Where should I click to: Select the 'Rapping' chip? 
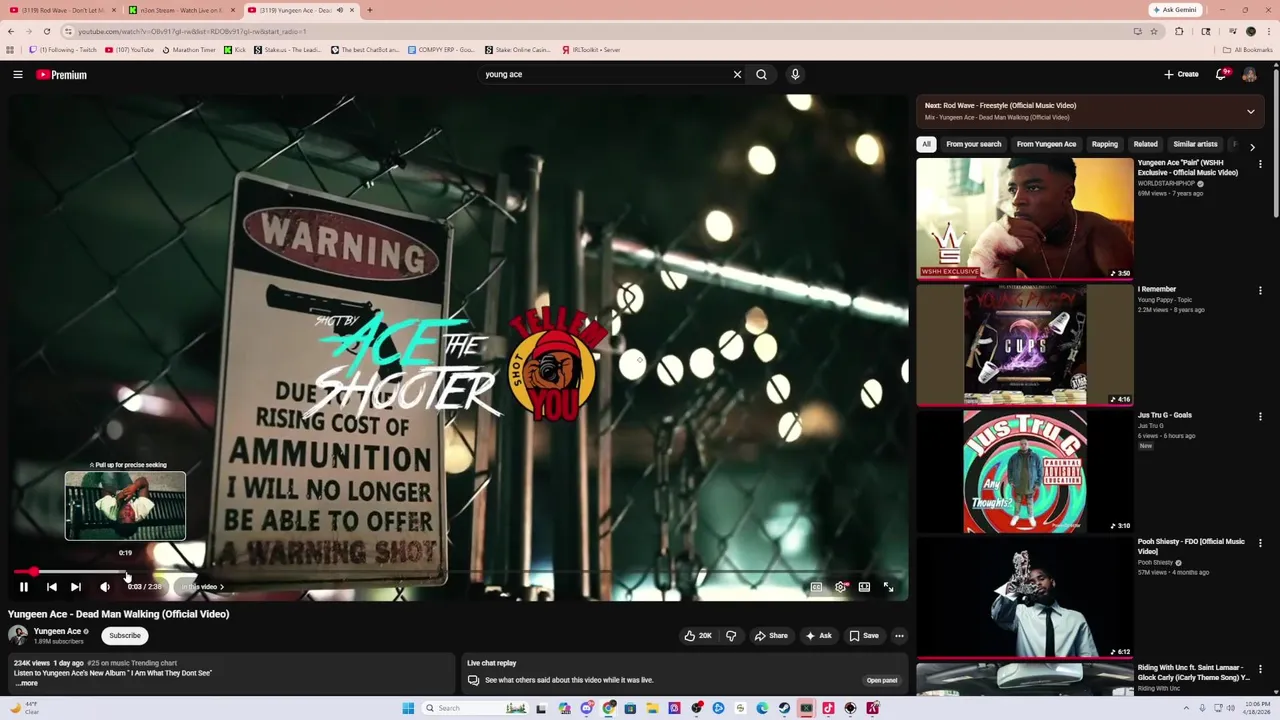(x=1105, y=144)
